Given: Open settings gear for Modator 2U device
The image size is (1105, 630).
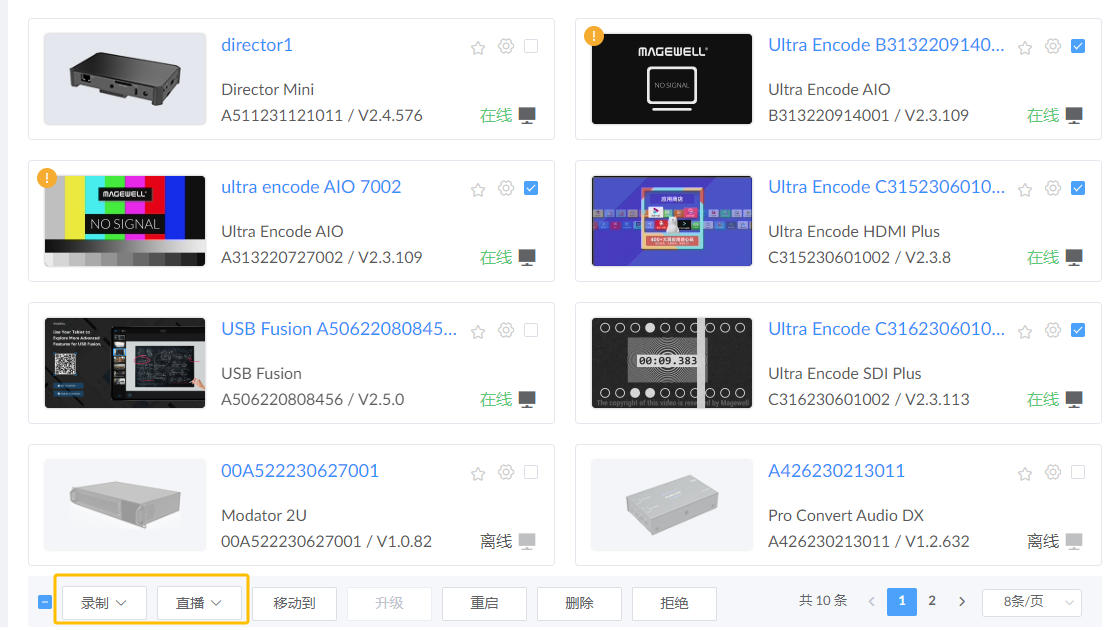Looking at the screenshot, I should click(x=506, y=472).
